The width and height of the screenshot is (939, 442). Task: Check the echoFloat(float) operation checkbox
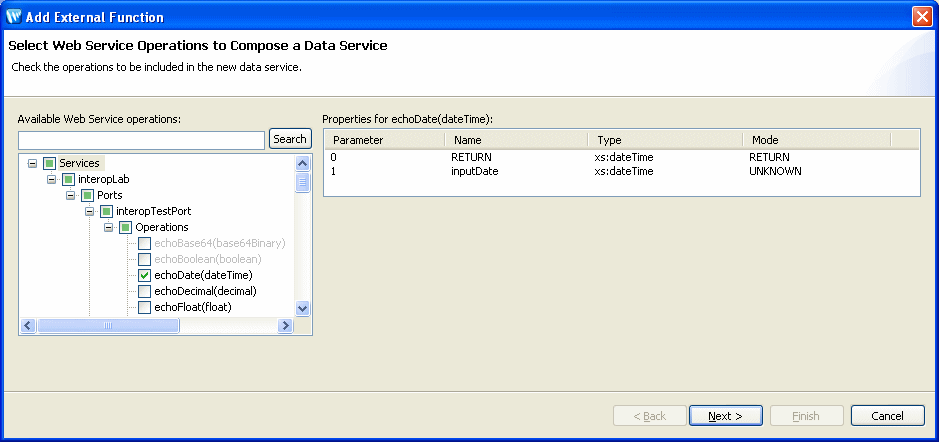144,307
